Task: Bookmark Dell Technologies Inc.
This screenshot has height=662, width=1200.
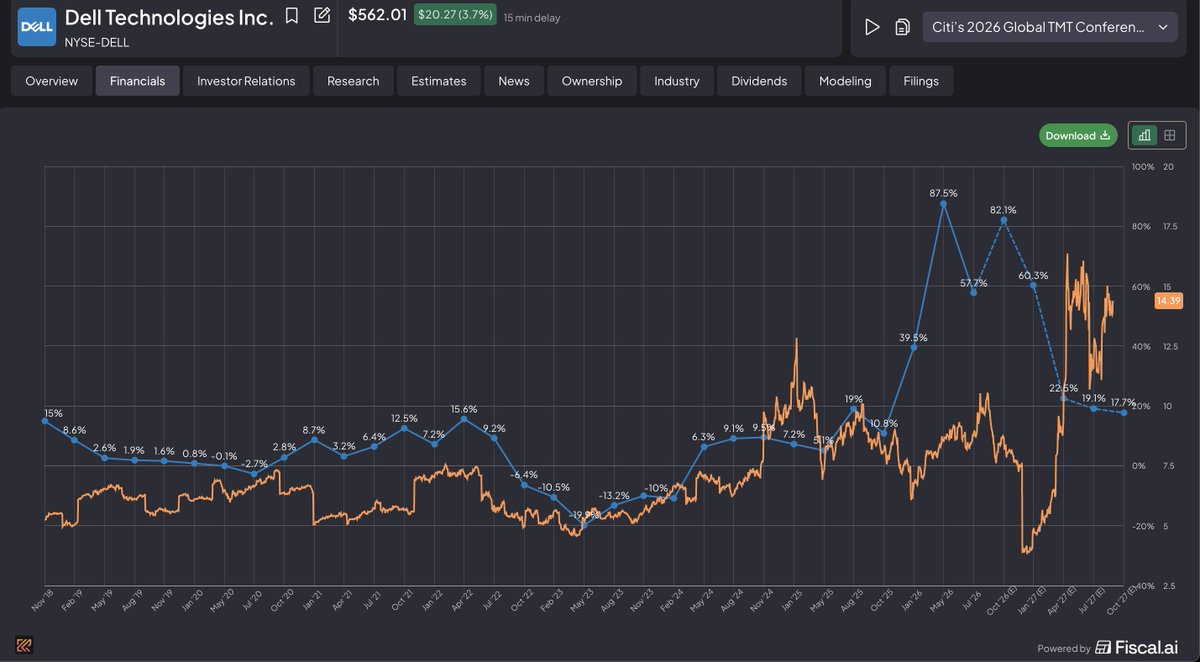Action: pyautogui.click(x=292, y=16)
